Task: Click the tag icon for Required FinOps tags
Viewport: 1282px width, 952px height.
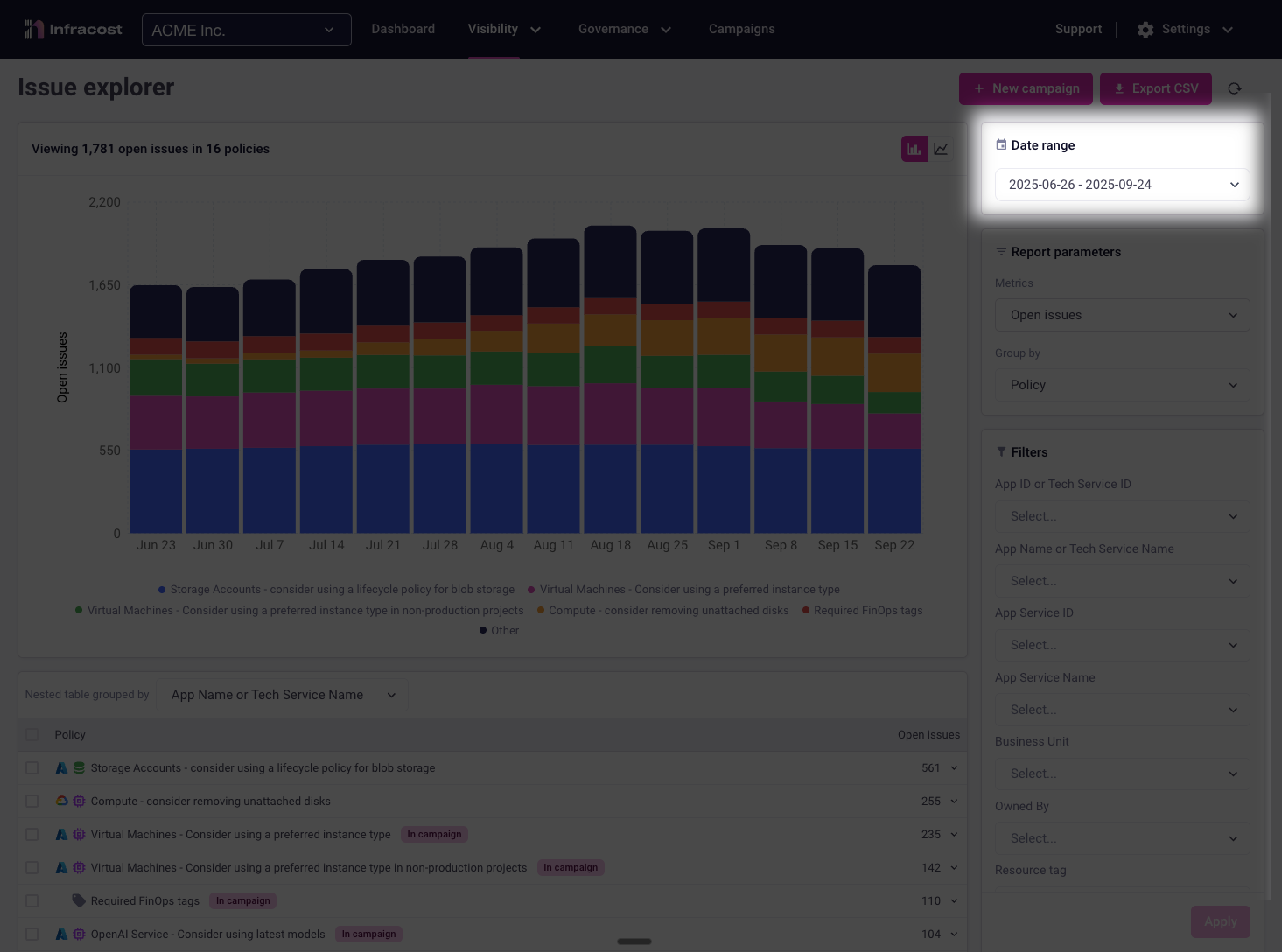Action: click(79, 900)
